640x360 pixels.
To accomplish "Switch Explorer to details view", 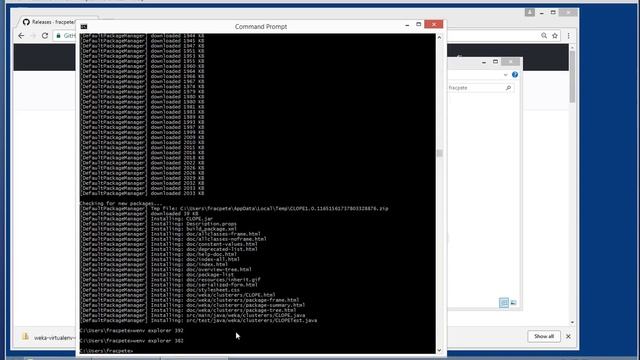I will [x=504, y=302].
